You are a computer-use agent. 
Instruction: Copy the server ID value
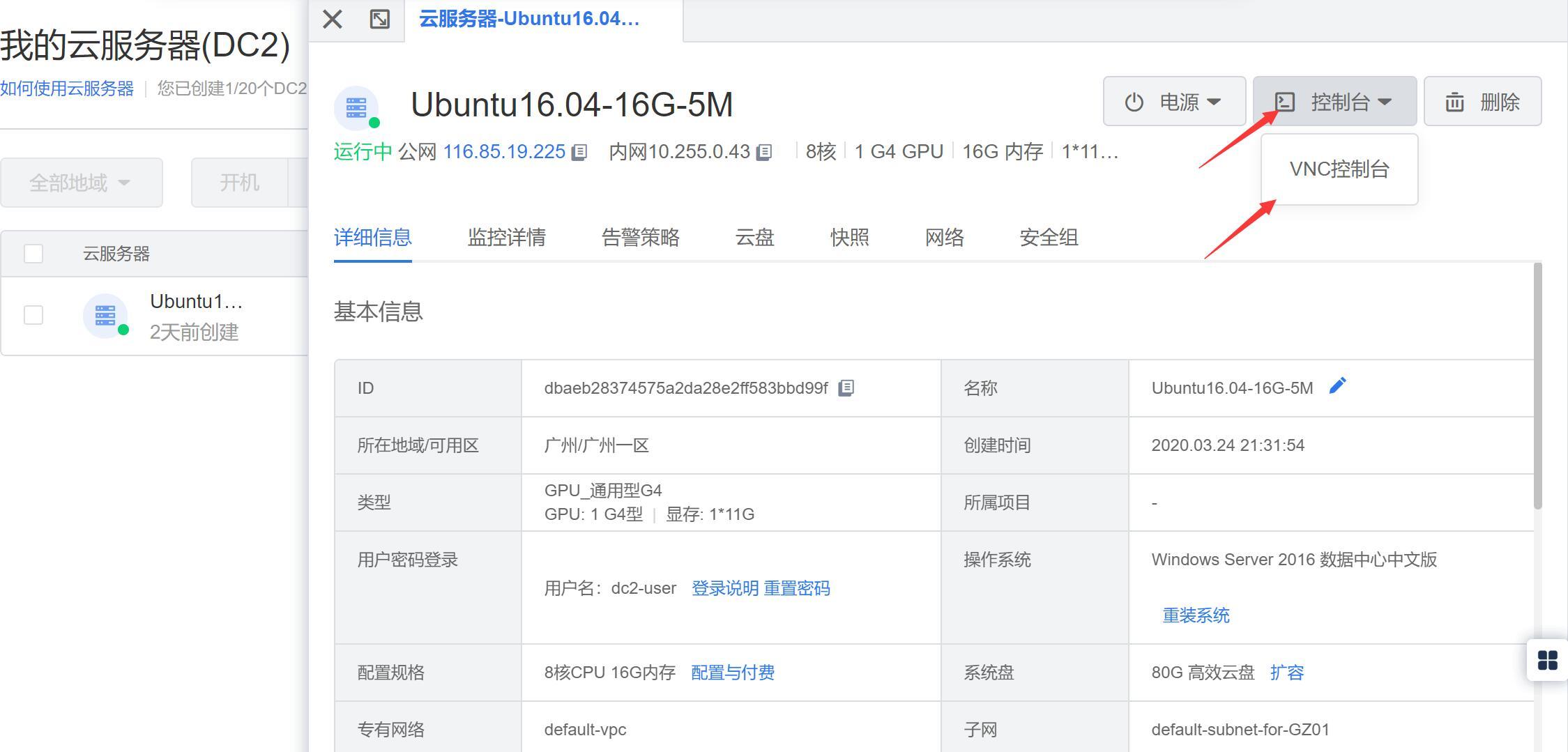point(846,388)
